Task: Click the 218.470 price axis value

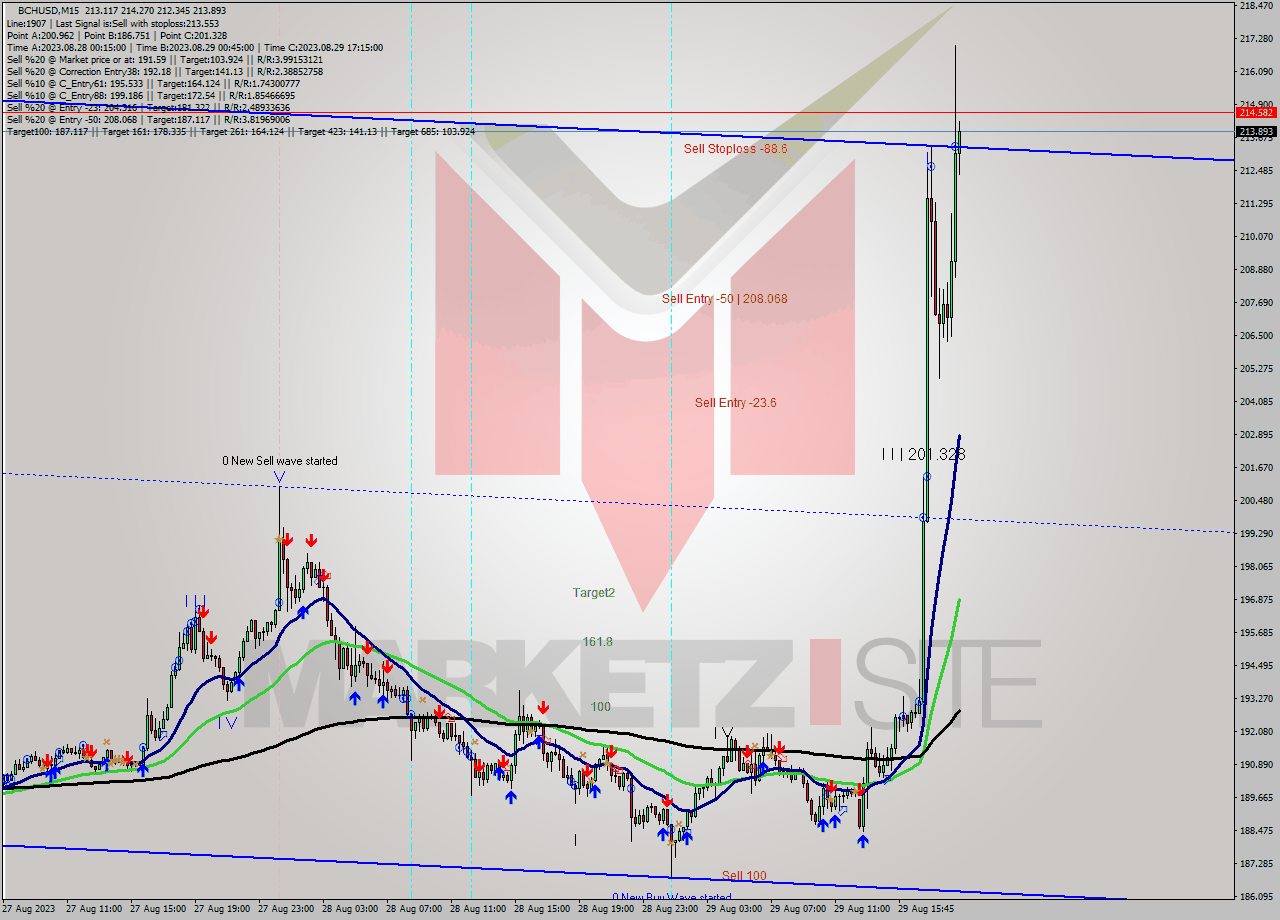Action: click(1256, 6)
